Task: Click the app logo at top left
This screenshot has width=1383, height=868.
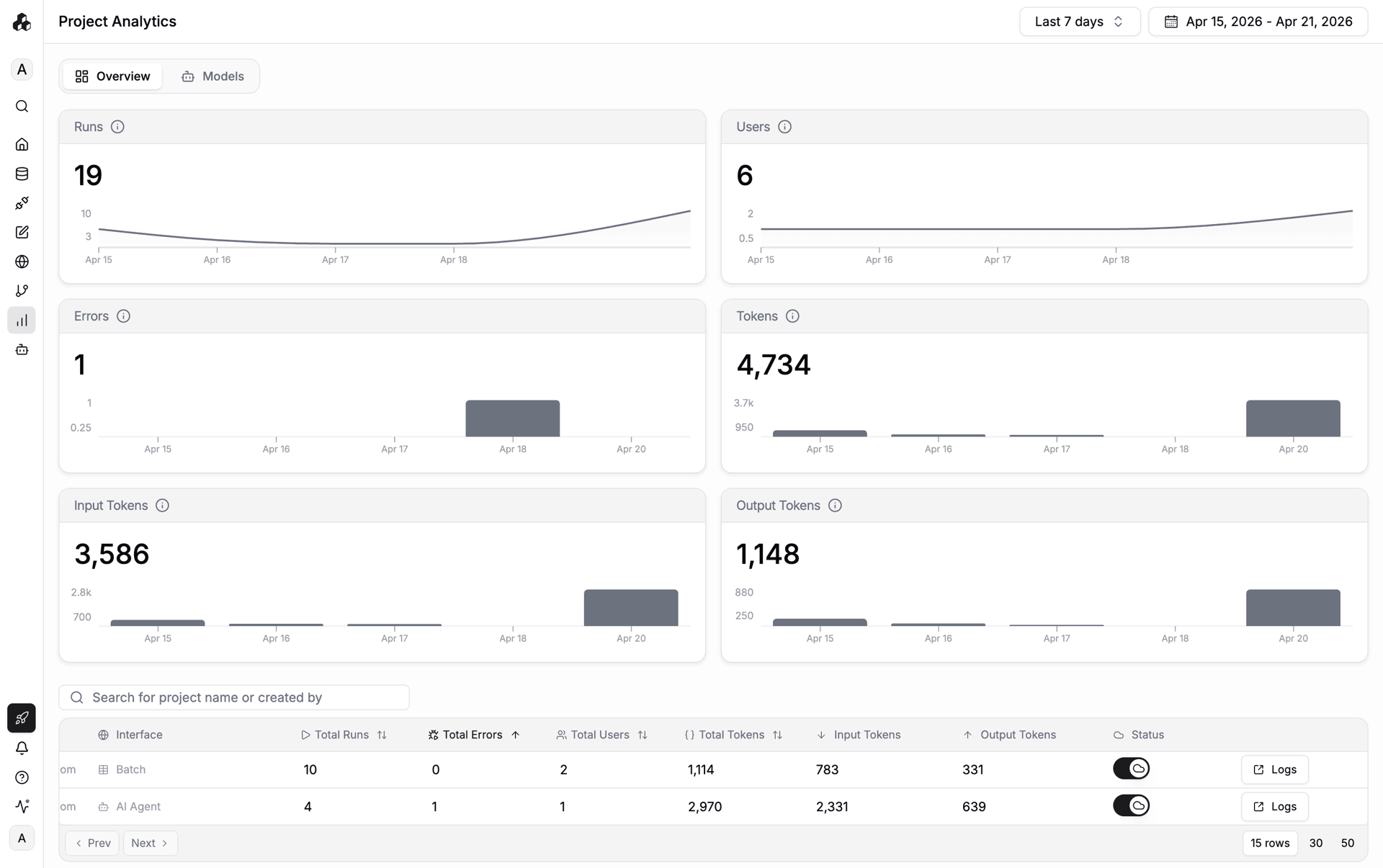Action: tap(22, 22)
